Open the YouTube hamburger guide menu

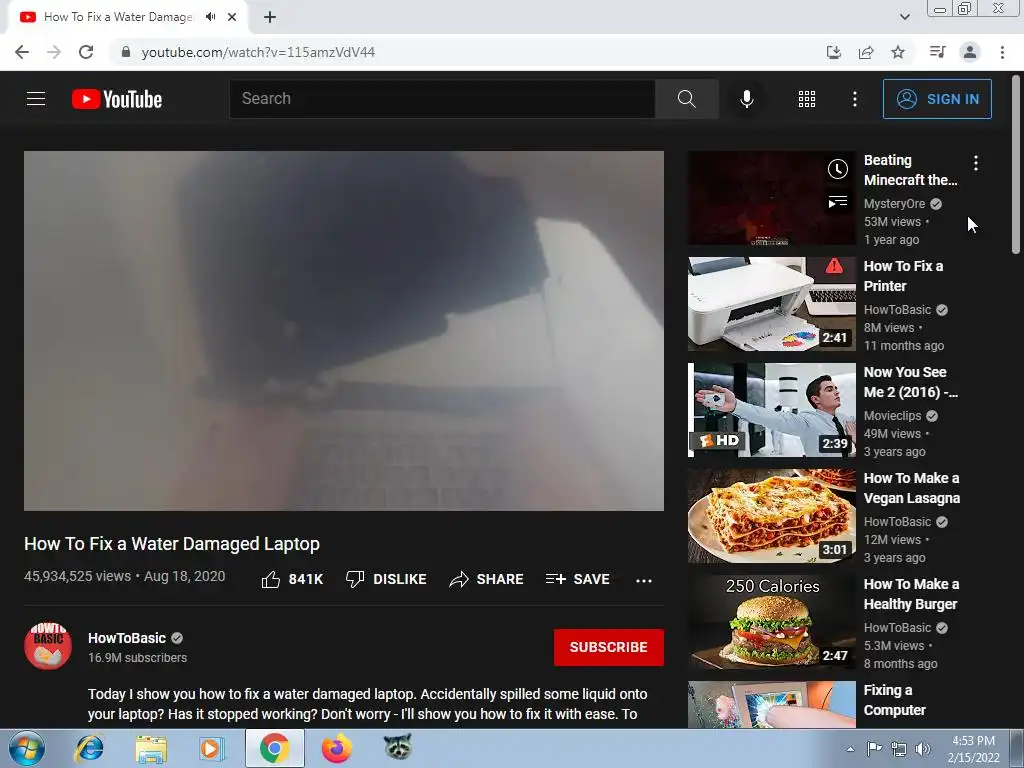tap(36, 99)
